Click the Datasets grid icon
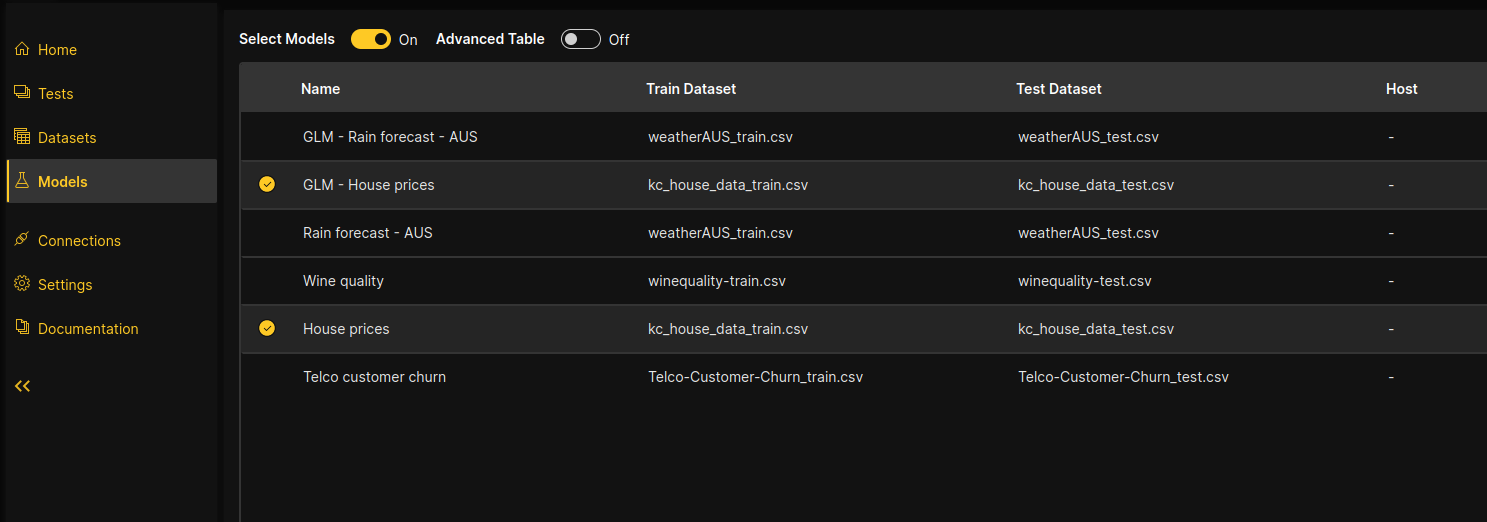 22,137
